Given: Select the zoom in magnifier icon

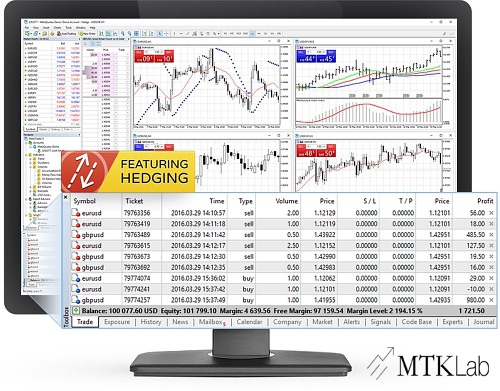Looking at the screenshot, I should [123, 34].
